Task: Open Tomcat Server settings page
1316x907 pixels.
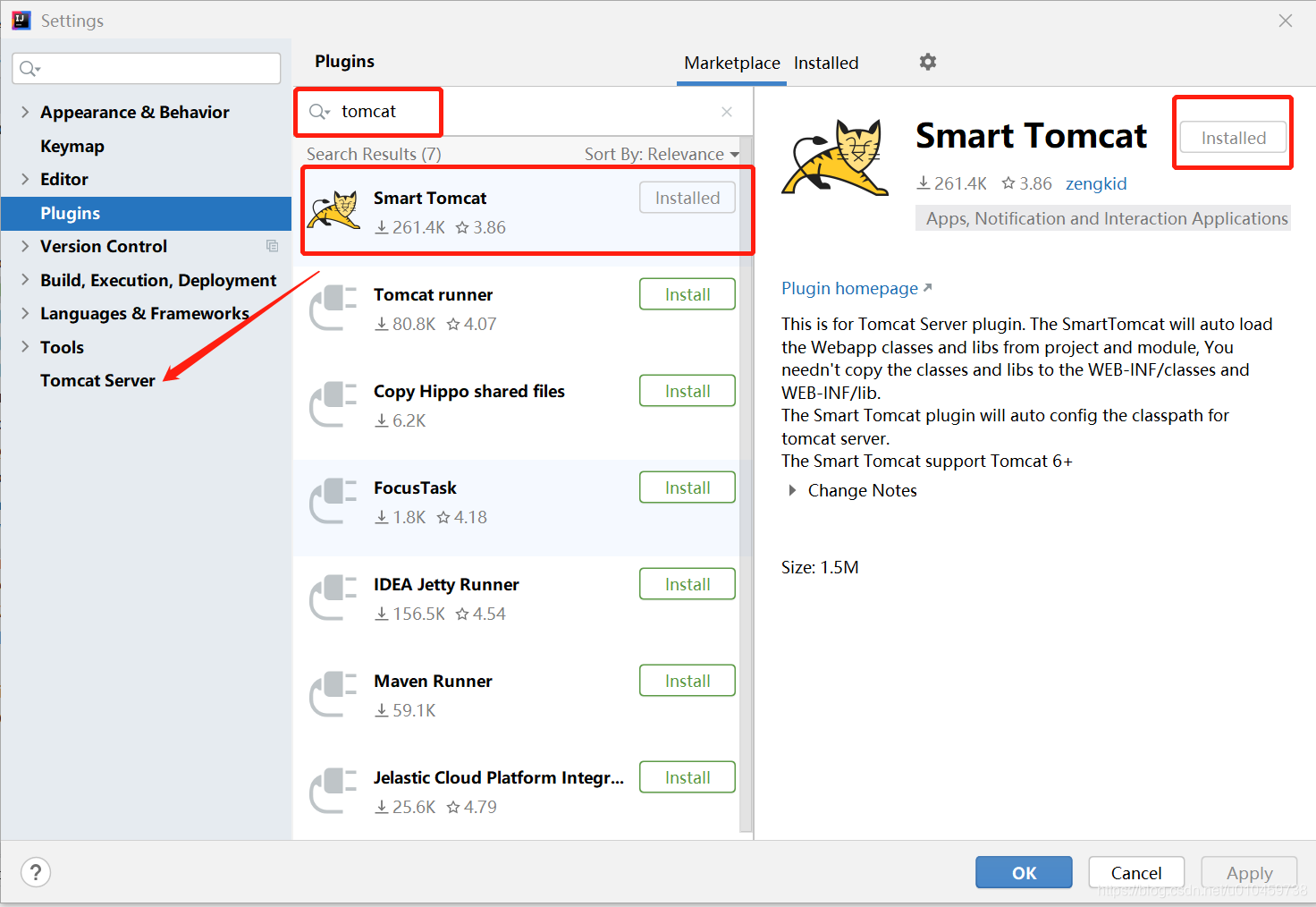Action: point(97,380)
